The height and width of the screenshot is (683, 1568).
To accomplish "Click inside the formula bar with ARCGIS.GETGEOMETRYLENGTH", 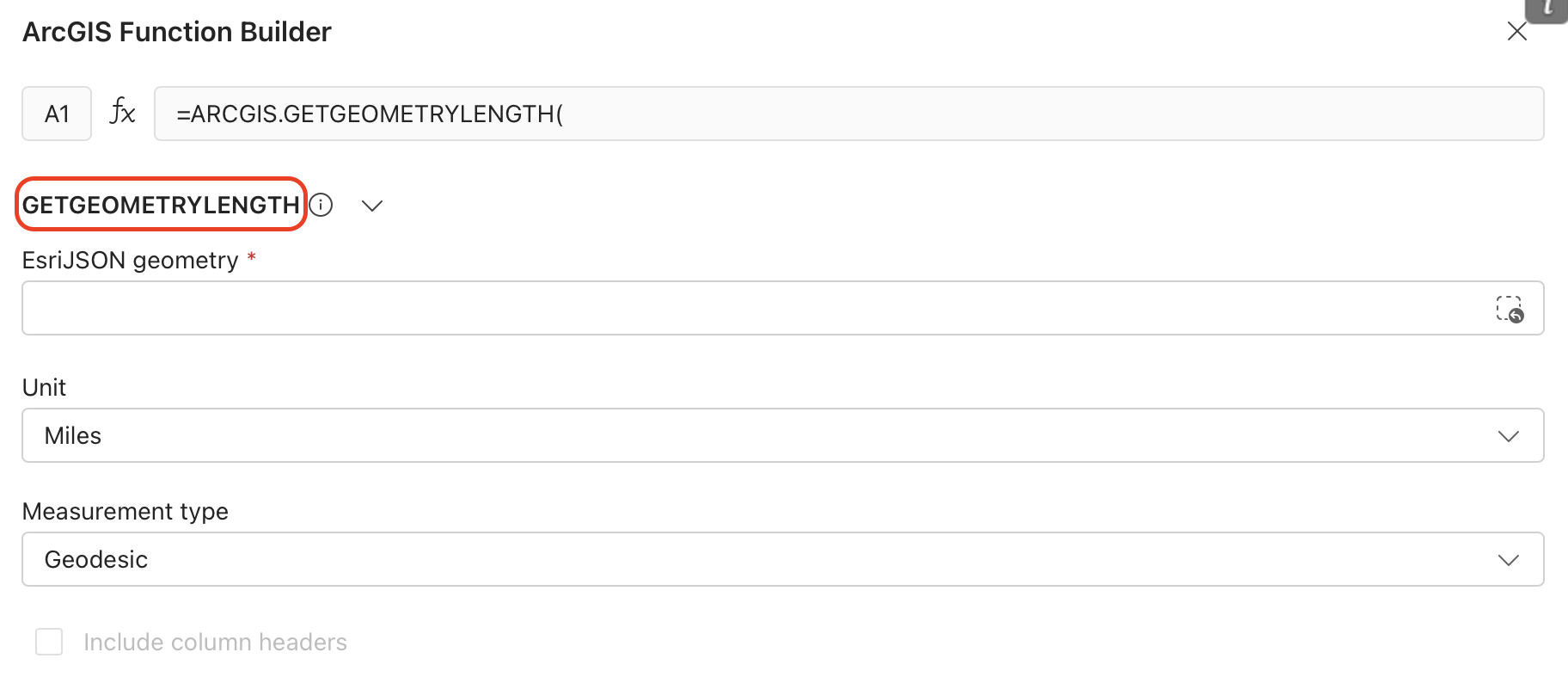I will [x=774, y=113].
